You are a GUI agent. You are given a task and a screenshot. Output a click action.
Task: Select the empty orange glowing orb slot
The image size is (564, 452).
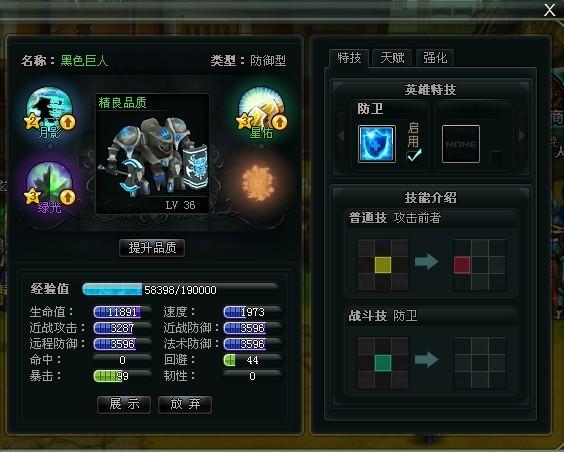pyautogui.click(x=257, y=182)
